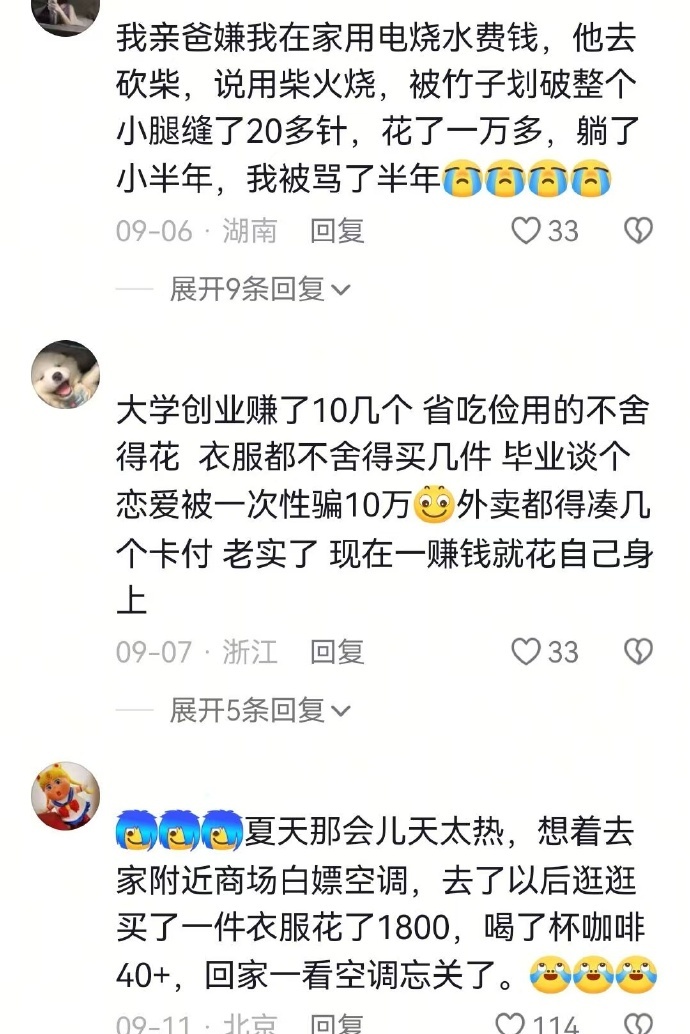The width and height of the screenshot is (690, 1034).
Task: Open the Sailor Moon doll avatar profile
Action: [x=65, y=796]
